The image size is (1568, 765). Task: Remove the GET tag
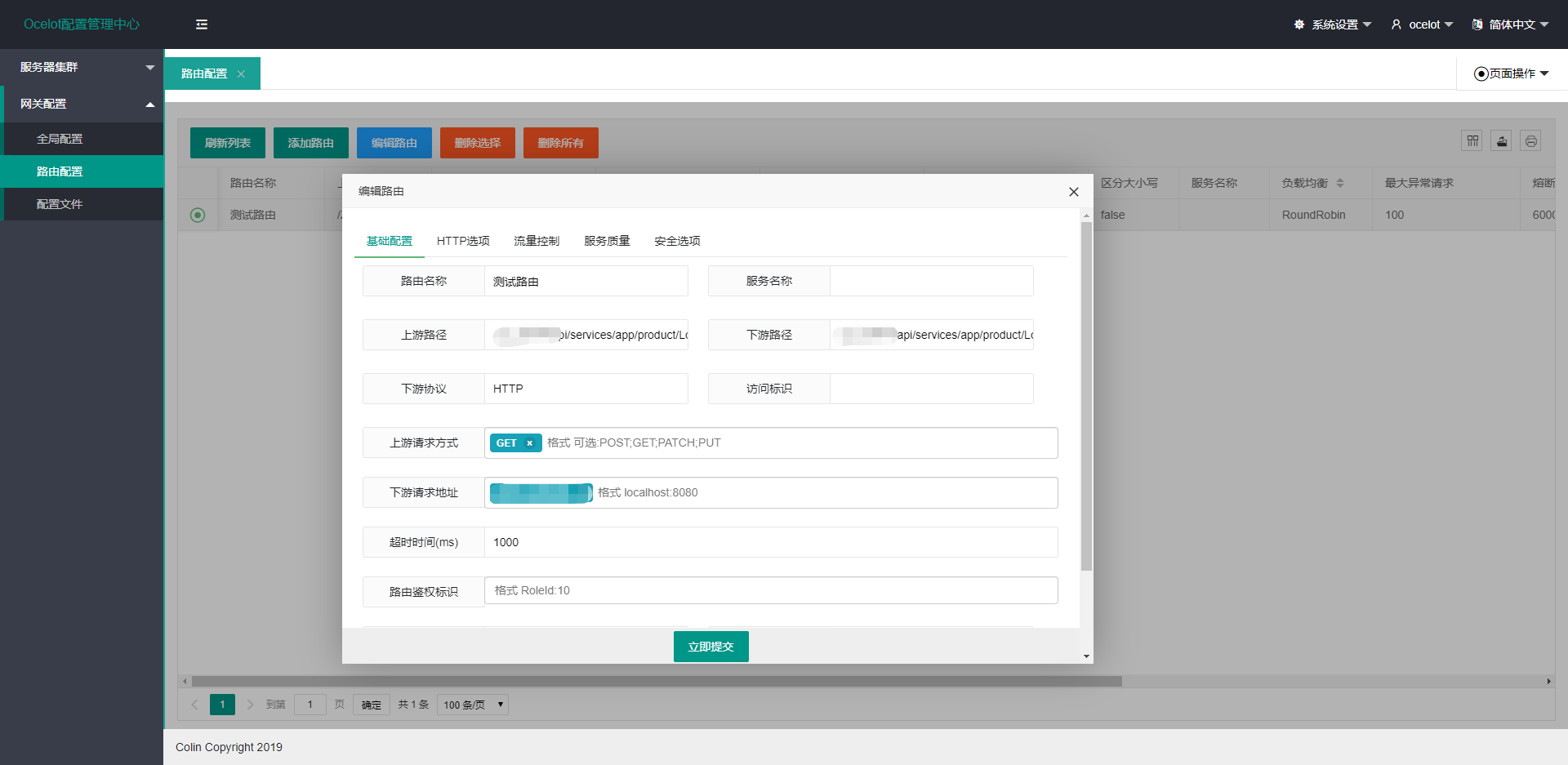tap(529, 443)
